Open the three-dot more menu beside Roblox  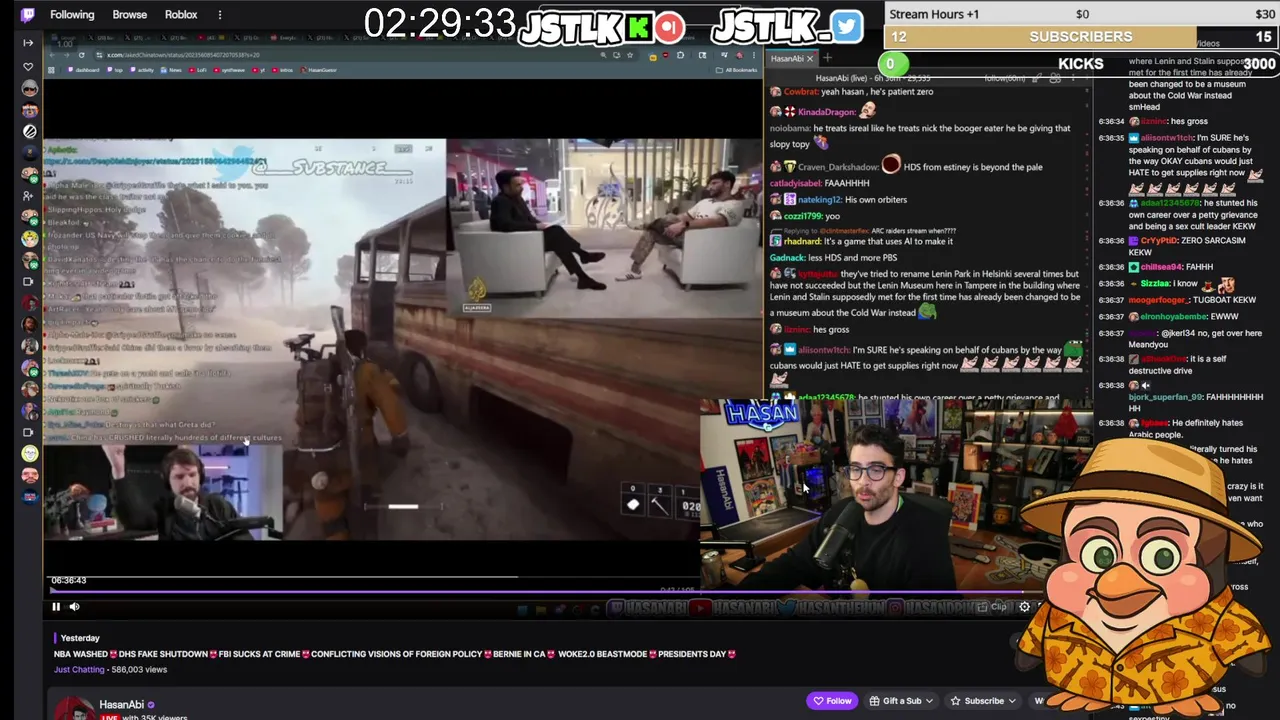[220, 15]
